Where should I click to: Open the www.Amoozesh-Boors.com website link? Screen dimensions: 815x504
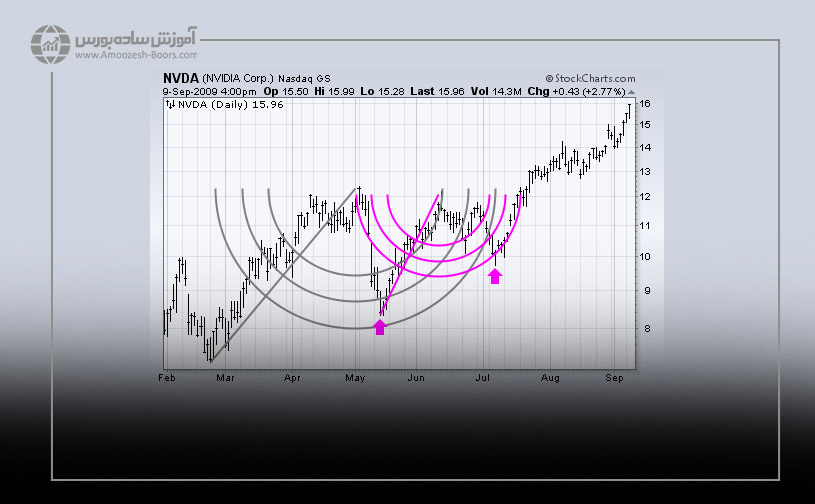[134, 55]
